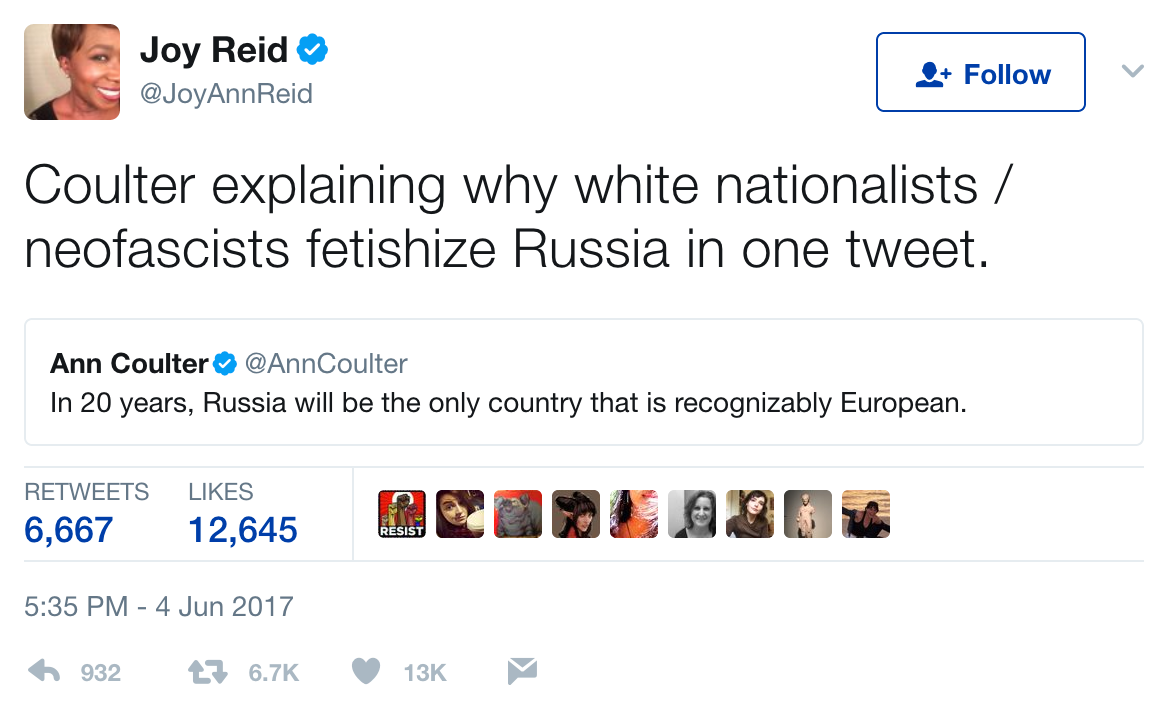Open the @JoyAnnReid handle link

pyautogui.click(x=226, y=94)
